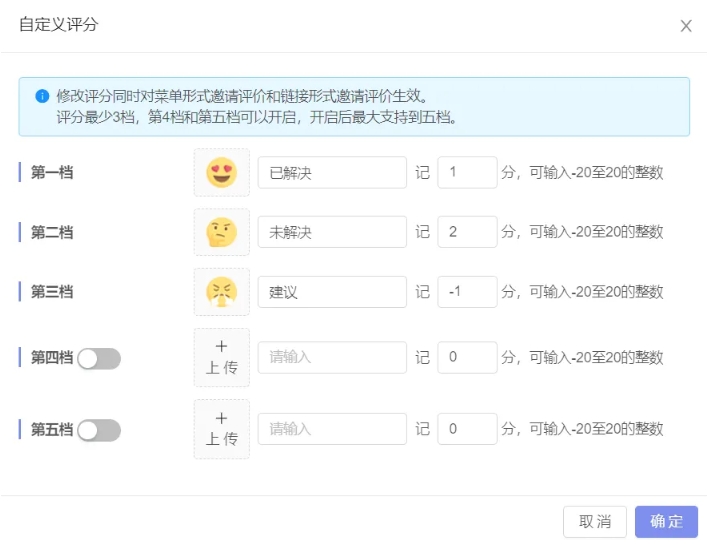
Task: Focus the 第五档 请输入 name field
Action: point(332,429)
